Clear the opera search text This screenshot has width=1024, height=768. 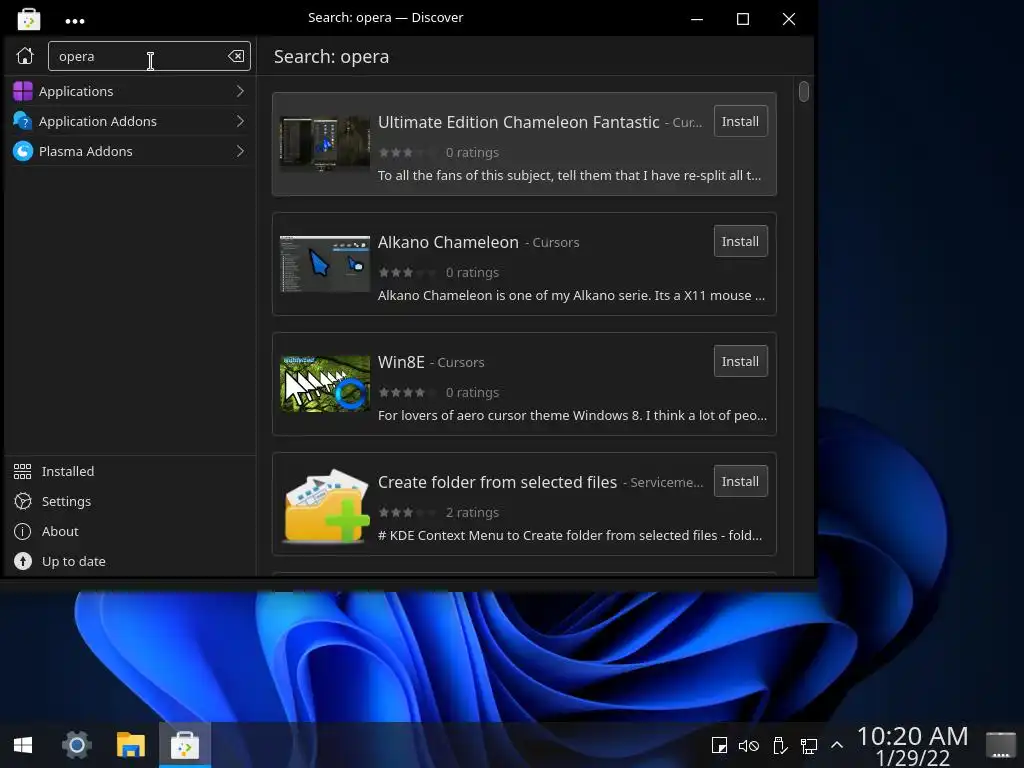(x=236, y=56)
